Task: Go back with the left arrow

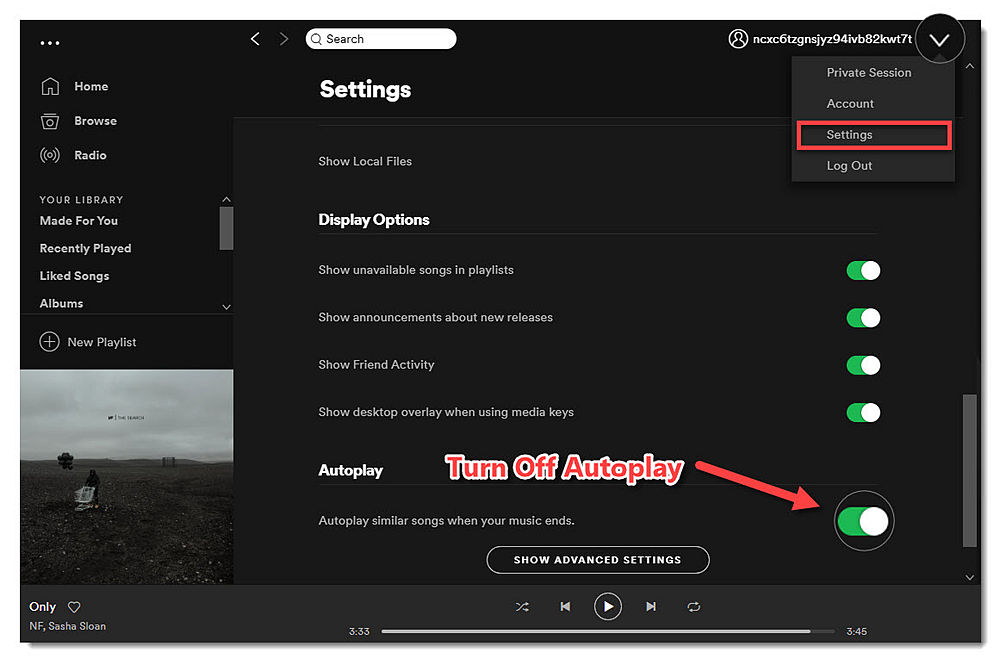Action: click(255, 39)
